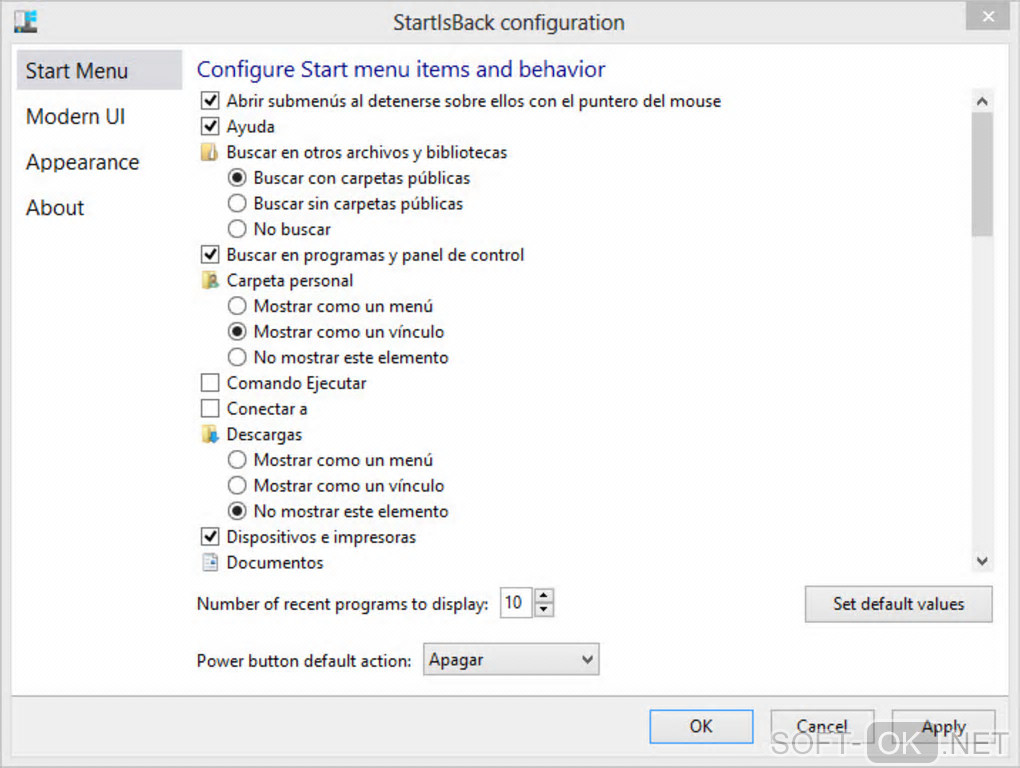This screenshot has height=768, width=1020.
Task: Click the StartIsBack app icon in title bar
Action: (x=26, y=21)
